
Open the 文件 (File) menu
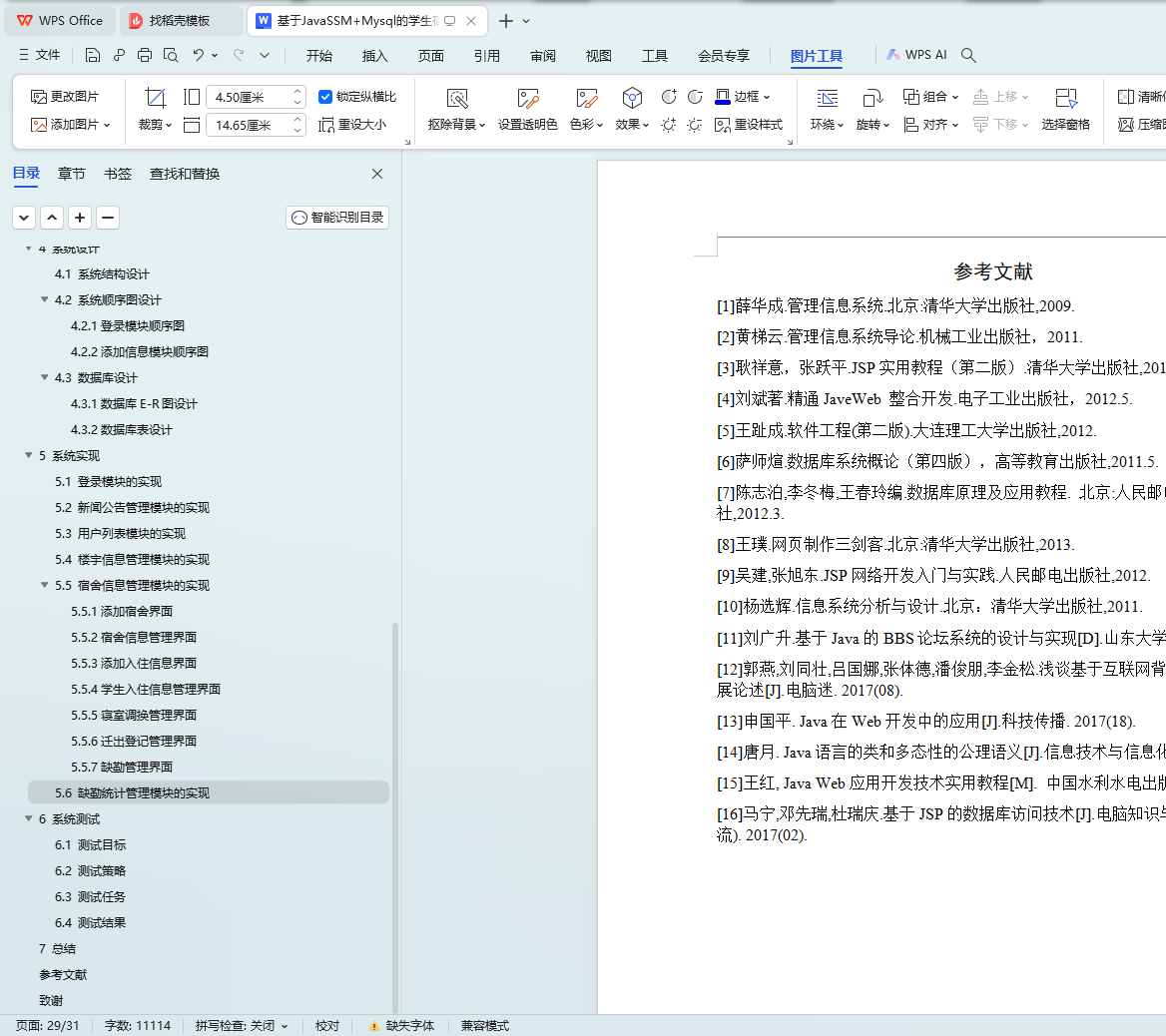39,55
